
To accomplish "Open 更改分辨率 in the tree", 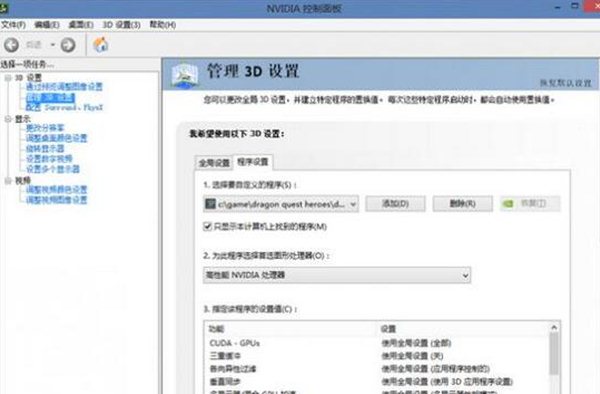I will (x=45, y=128).
